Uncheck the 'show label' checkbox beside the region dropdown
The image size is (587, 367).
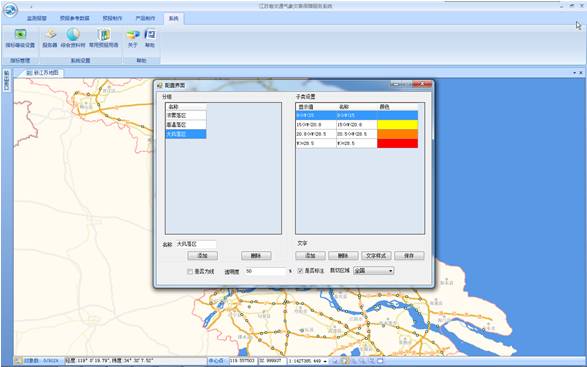pyautogui.click(x=300, y=271)
